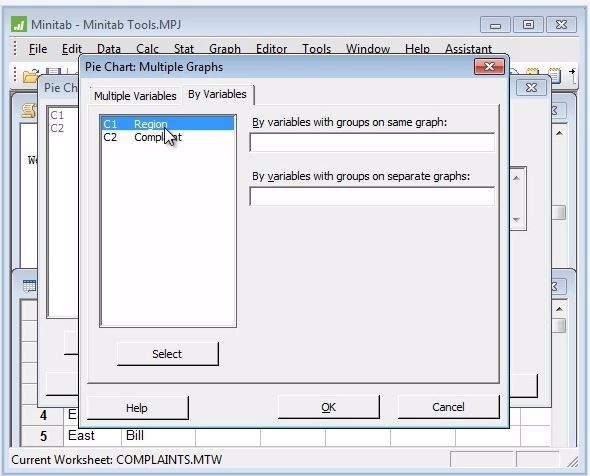Click the notes icon at toolbar right edge

coord(555,75)
